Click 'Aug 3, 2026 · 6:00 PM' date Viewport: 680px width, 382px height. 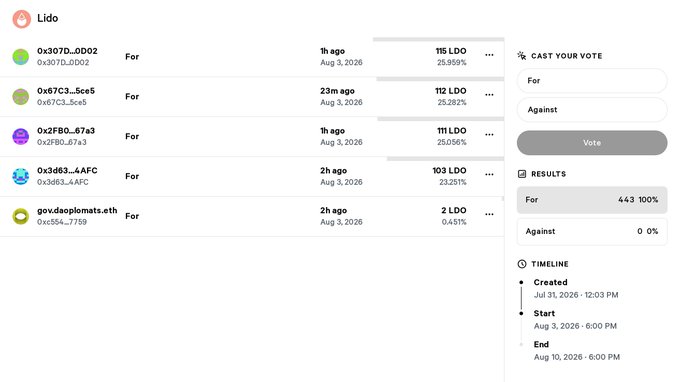[x=575, y=326]
